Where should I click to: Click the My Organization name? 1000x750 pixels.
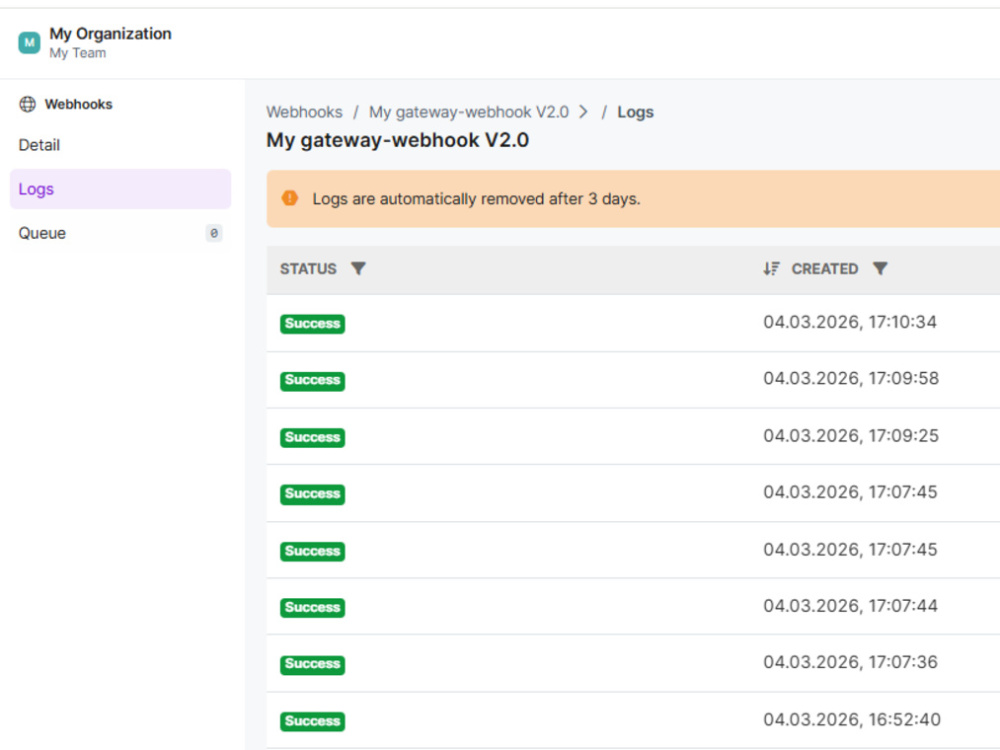tap(110, 33)
